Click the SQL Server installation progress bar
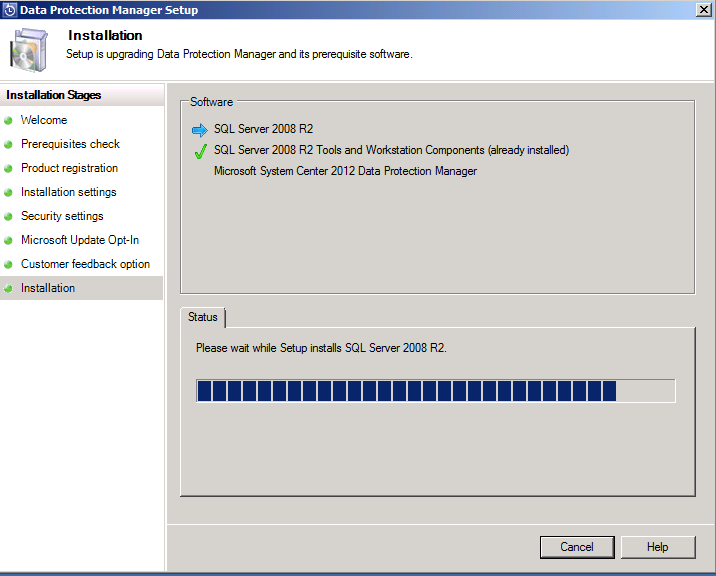This screenshot has height=576, width=716. [436, 391]
